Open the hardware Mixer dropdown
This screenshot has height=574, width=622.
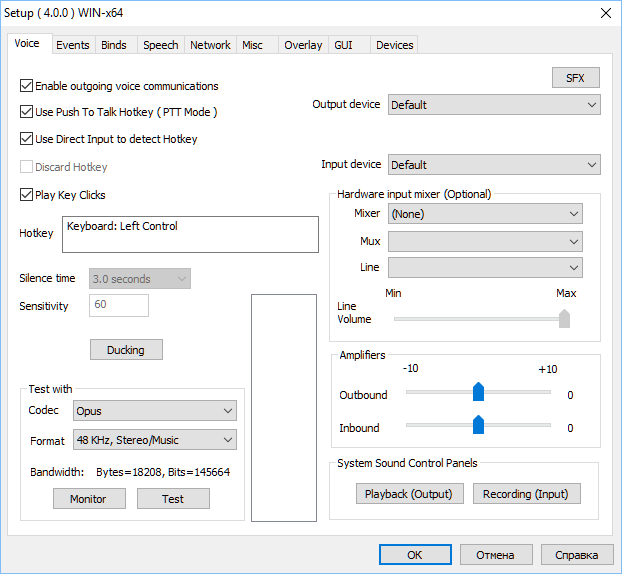485,214
